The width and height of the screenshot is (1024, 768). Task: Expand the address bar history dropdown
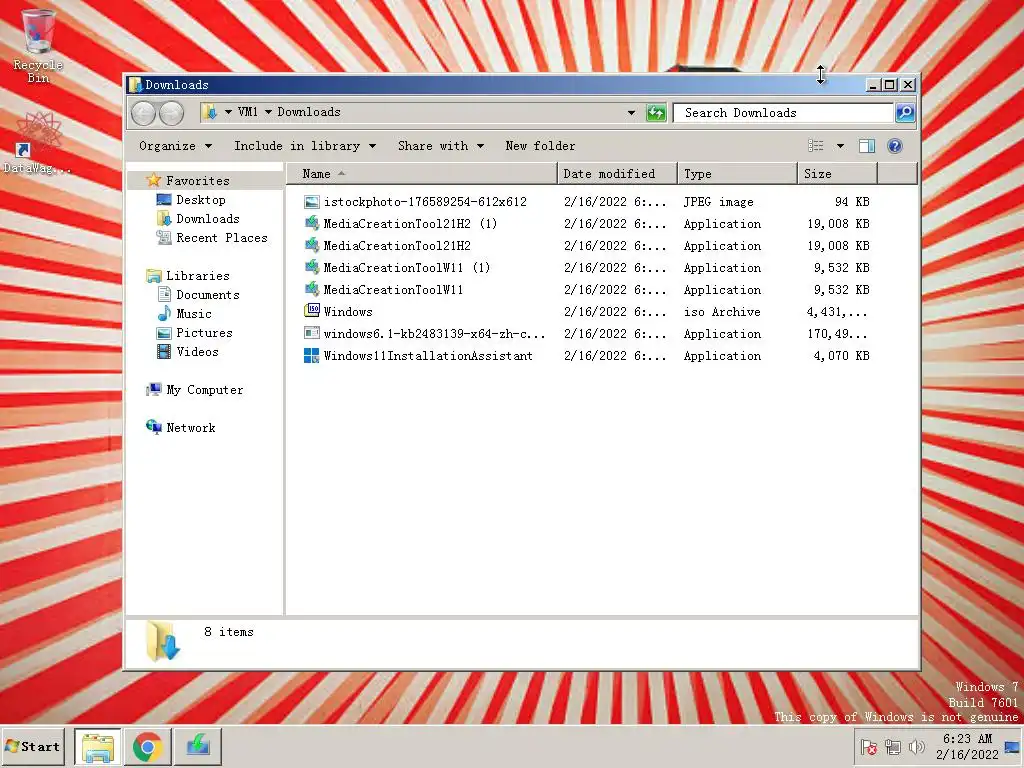click(x=631, y=112)
